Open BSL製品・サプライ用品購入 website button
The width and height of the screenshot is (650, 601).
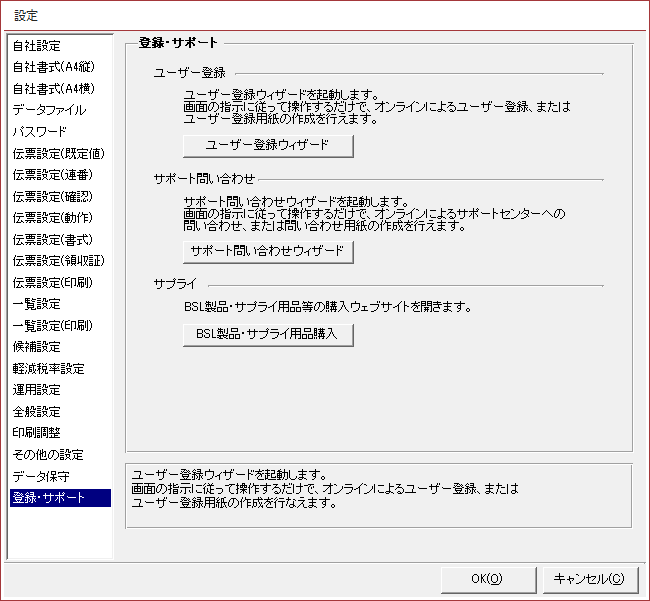[x=268, y=335]
